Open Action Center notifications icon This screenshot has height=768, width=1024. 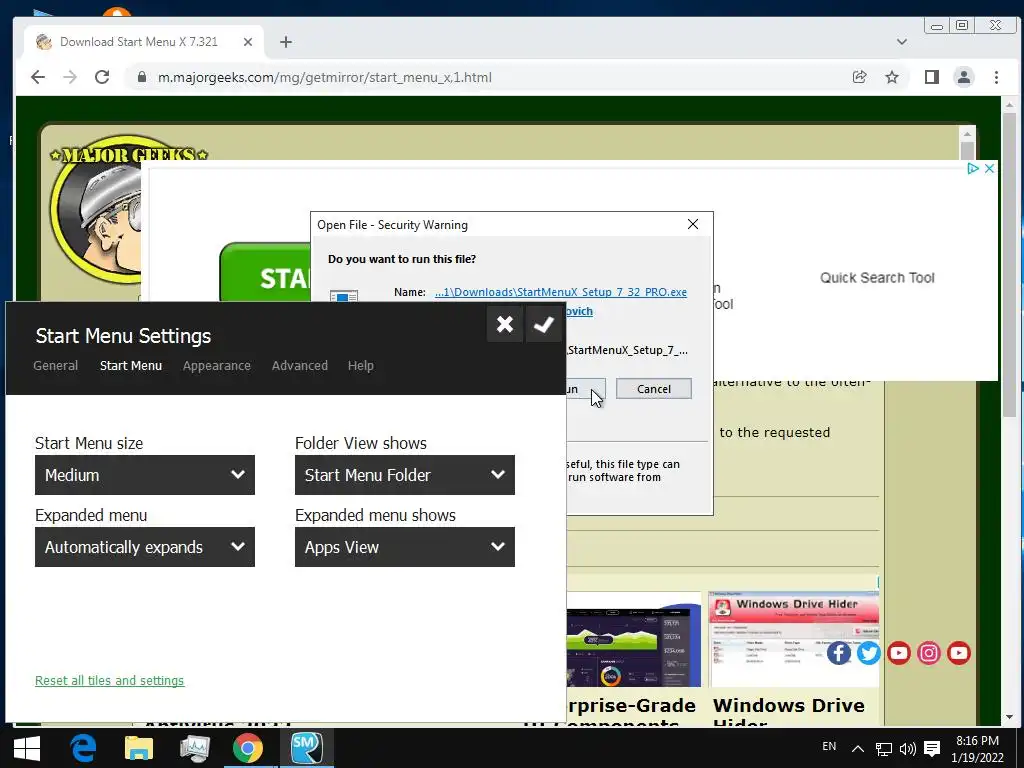click(932, 748)
